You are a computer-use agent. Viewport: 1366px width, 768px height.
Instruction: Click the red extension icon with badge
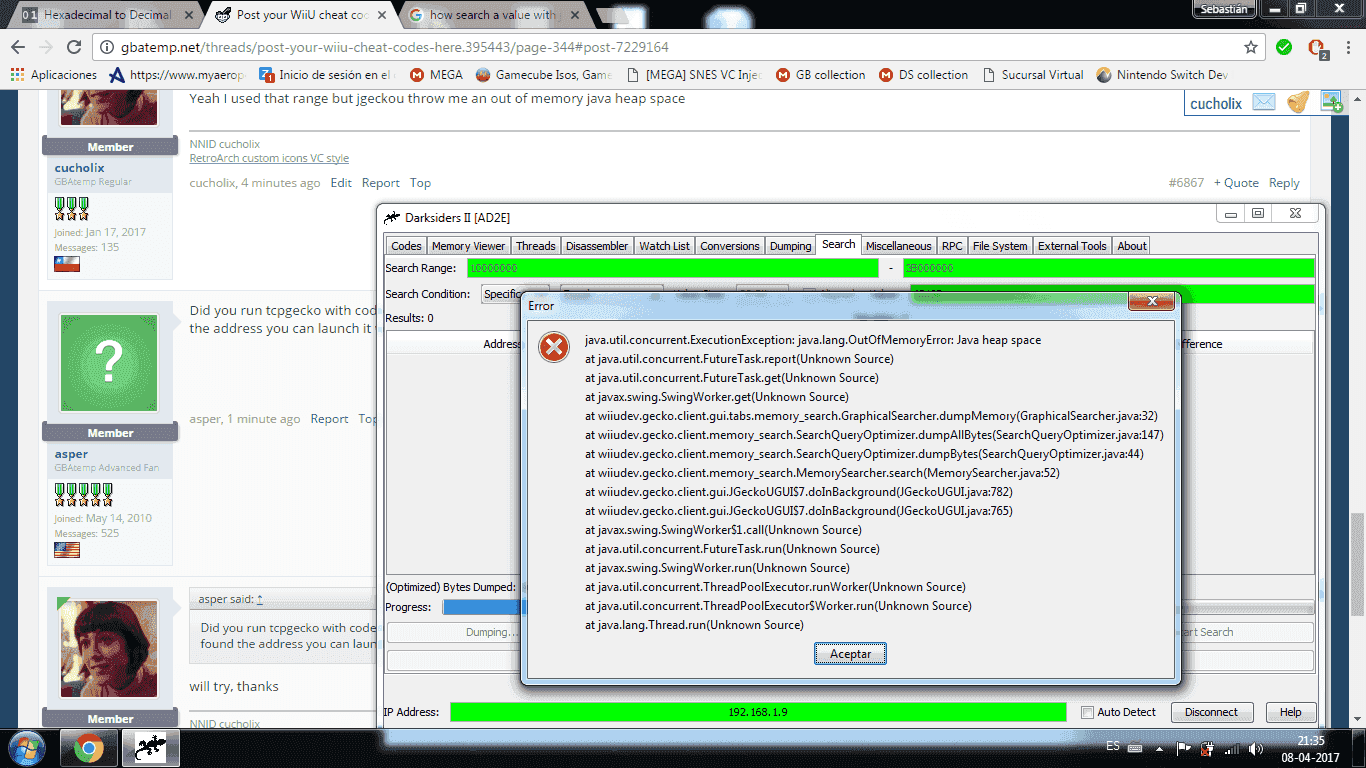pyautogui.click(x=1317, y=48)
